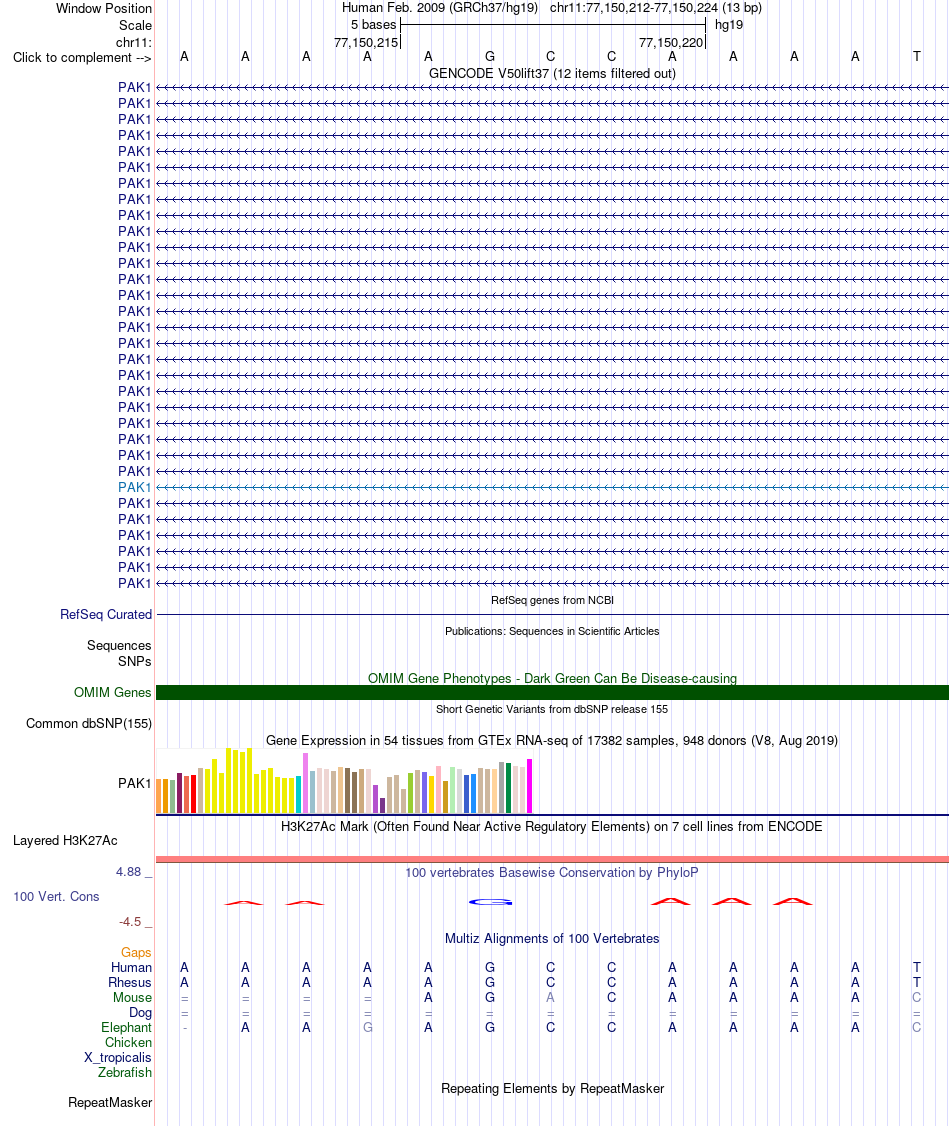Open '100 vertebrates Basewise Conservation by PhyloP' title
Screen dimensions: 950x1126
tap(552, 873)
